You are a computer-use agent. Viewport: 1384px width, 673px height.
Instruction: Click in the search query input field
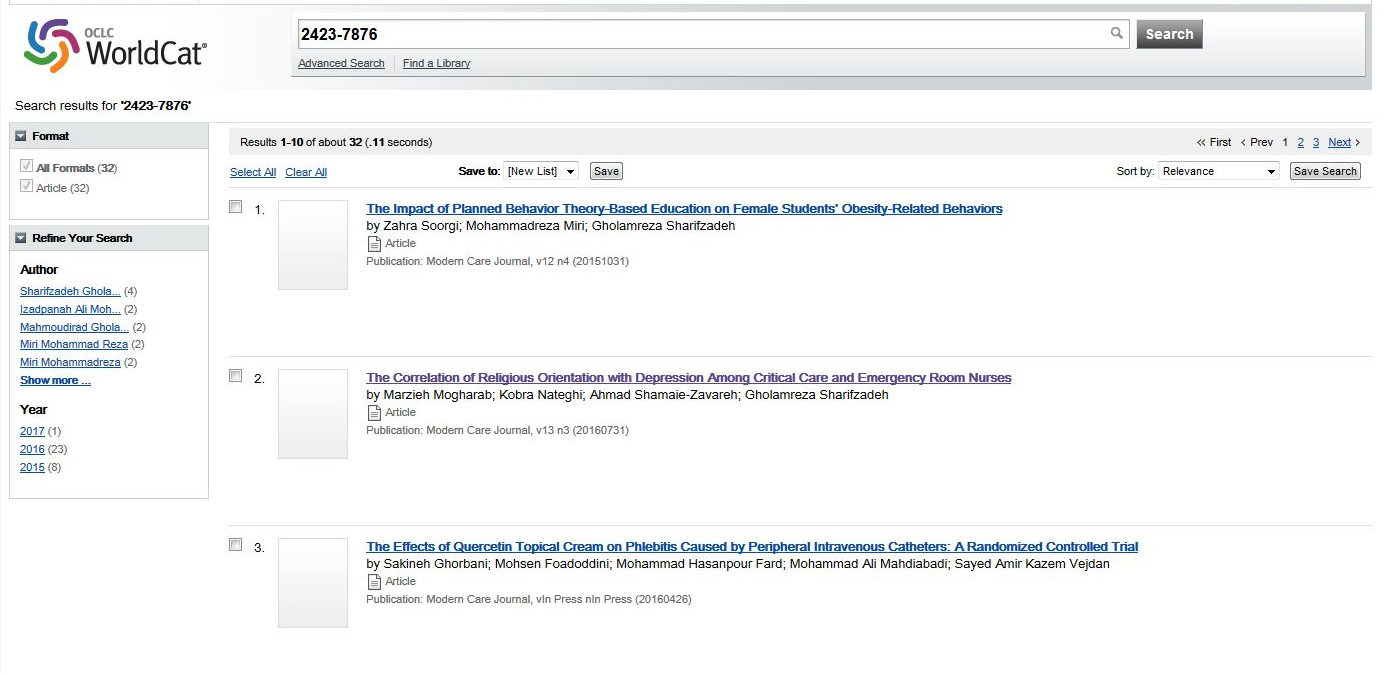[x=700, y=34]
